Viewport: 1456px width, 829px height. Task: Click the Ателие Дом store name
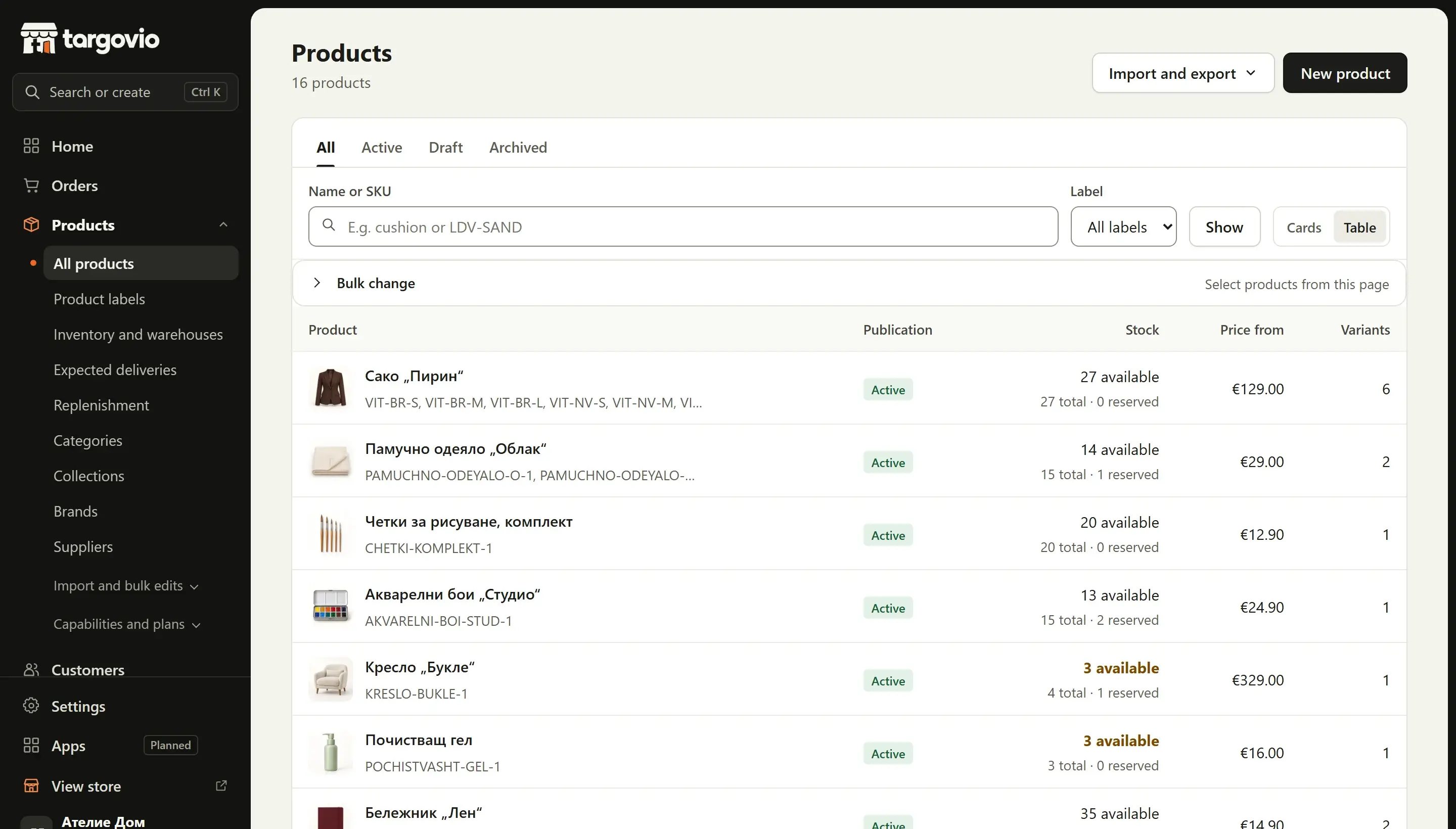103,821
